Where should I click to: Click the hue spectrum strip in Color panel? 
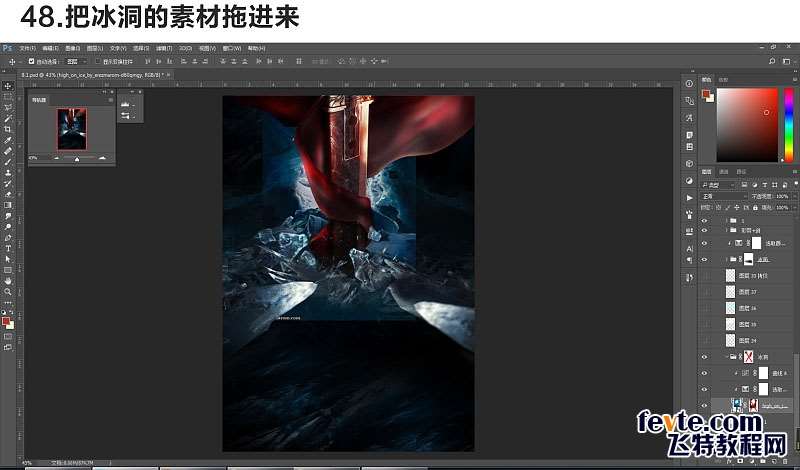tap(788, 125)
